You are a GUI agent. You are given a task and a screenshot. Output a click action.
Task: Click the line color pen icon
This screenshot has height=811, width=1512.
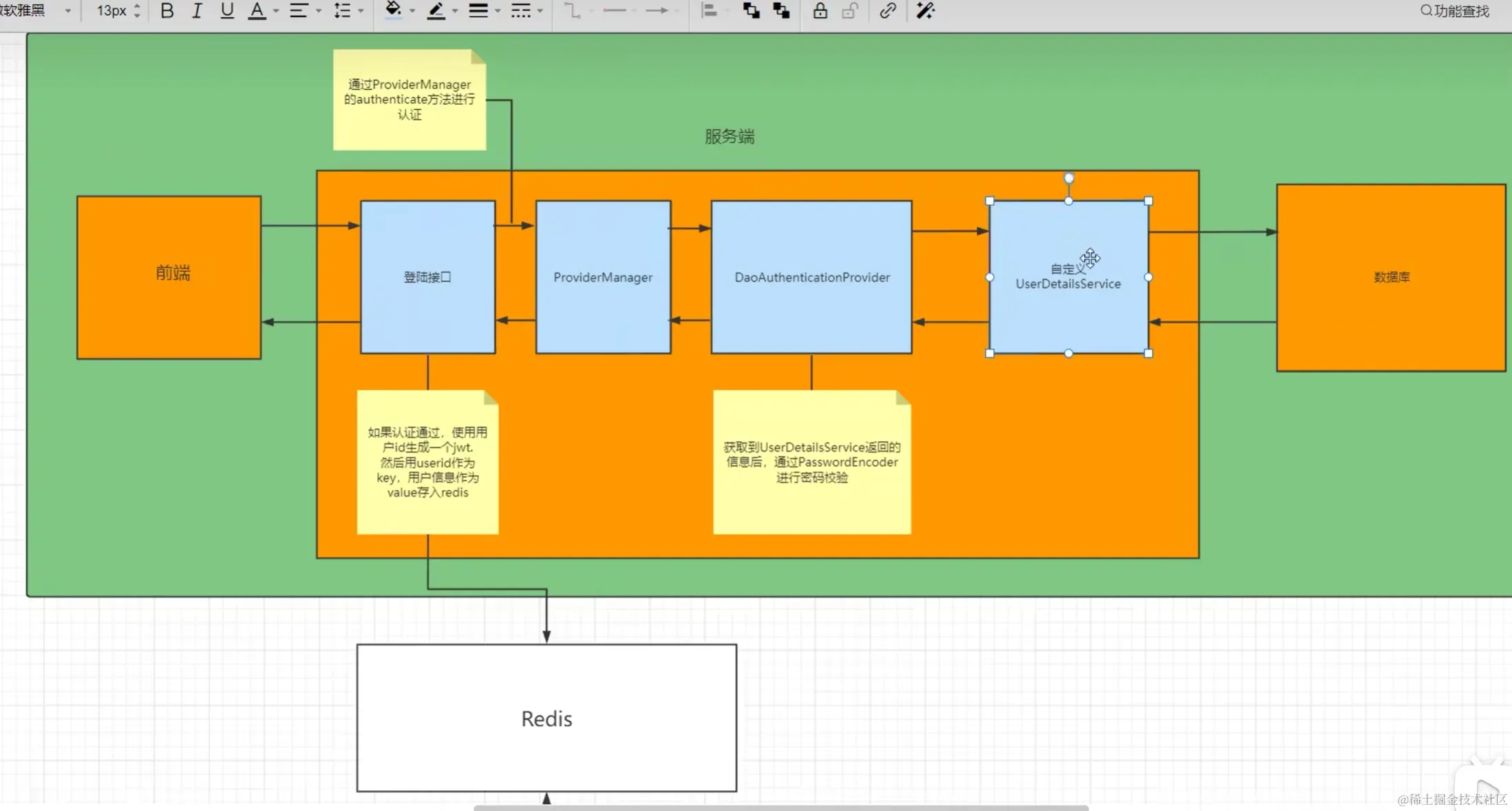pos(436,11)
